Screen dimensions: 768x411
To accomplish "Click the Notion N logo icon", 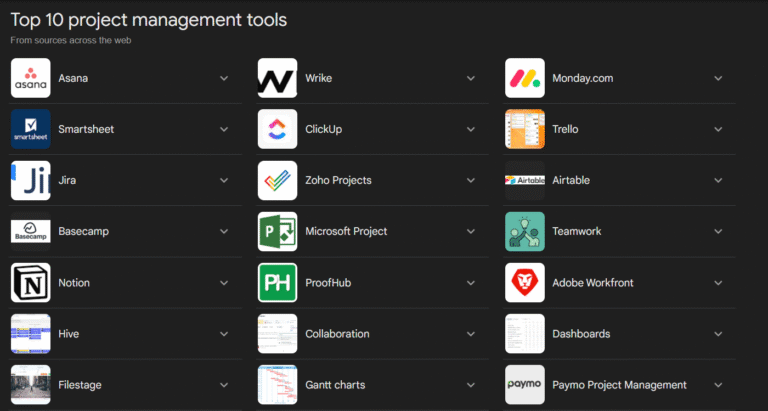I will [x=30, y=283].
